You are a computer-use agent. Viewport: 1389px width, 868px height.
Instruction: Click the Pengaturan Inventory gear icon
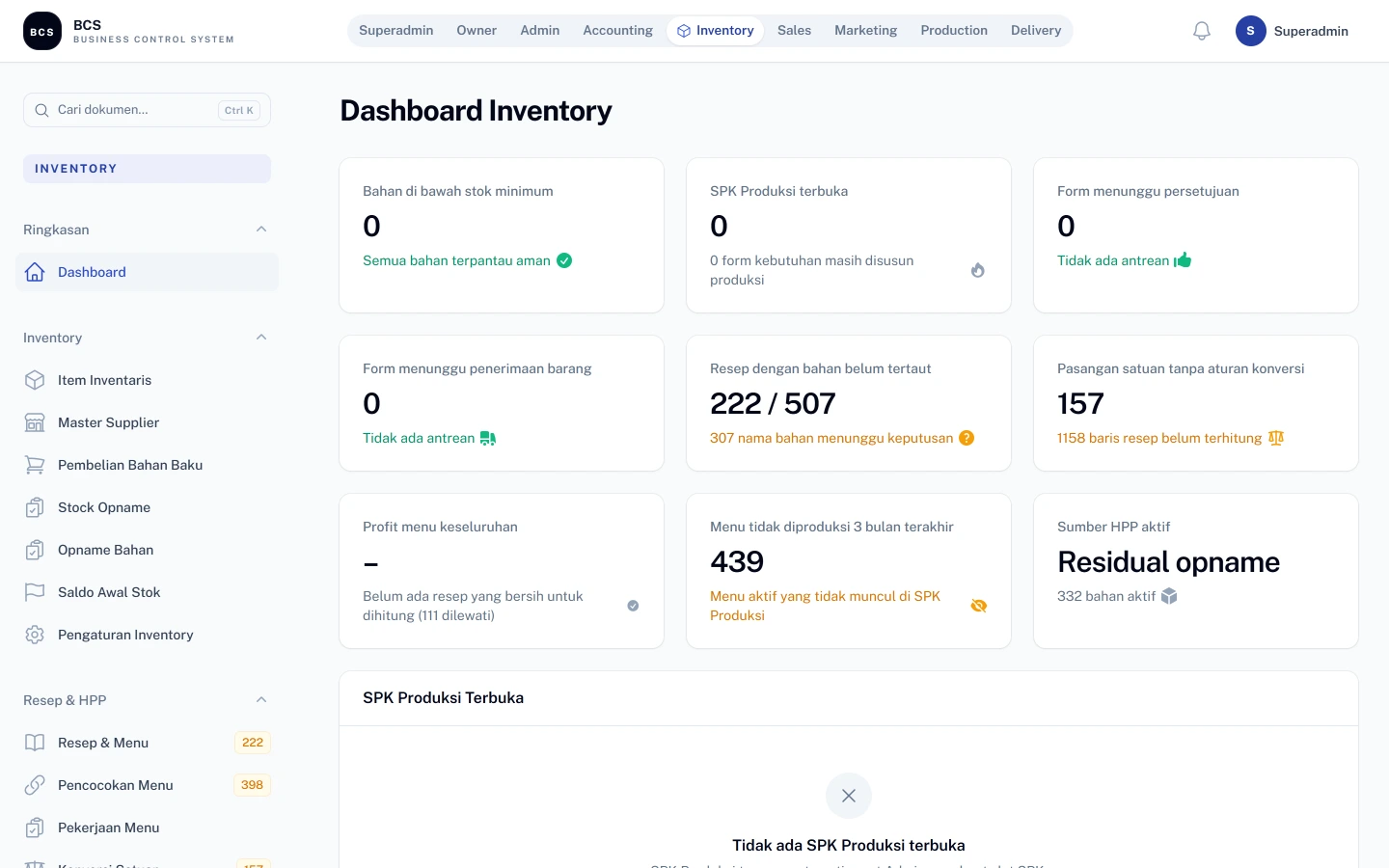pos(35,635)
